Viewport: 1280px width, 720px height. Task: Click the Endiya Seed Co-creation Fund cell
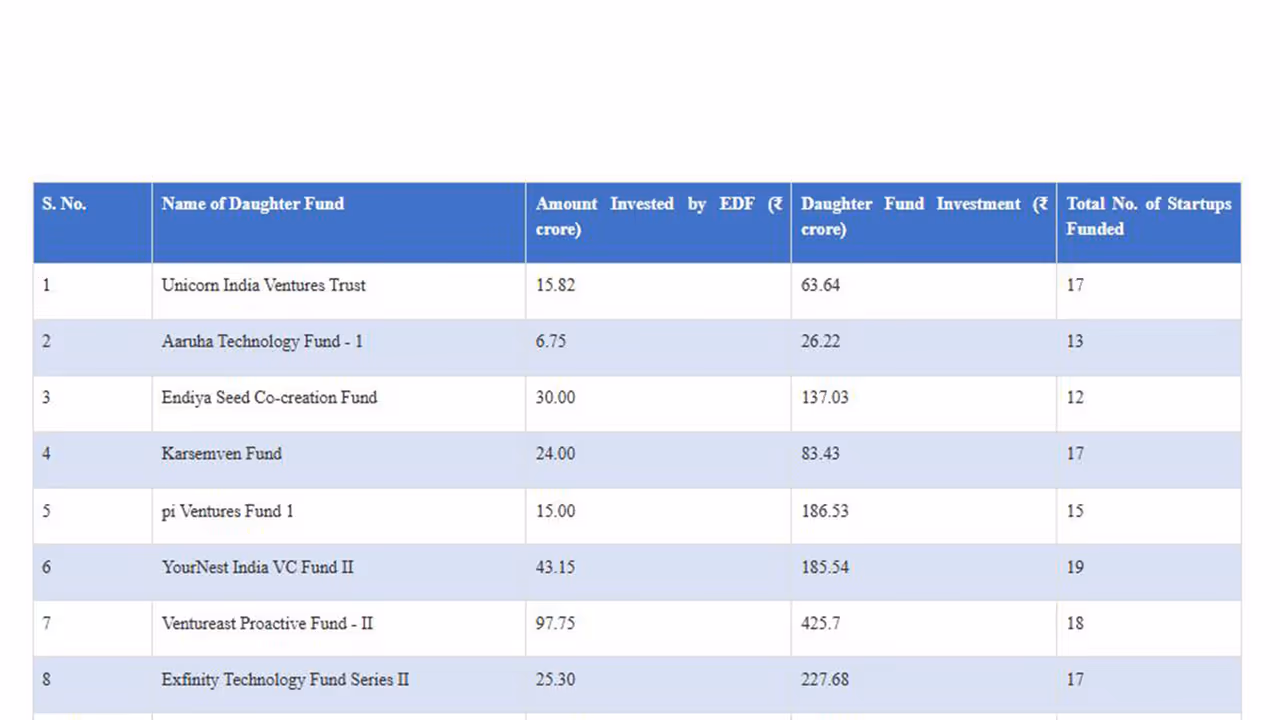click(x=269, y=397)
